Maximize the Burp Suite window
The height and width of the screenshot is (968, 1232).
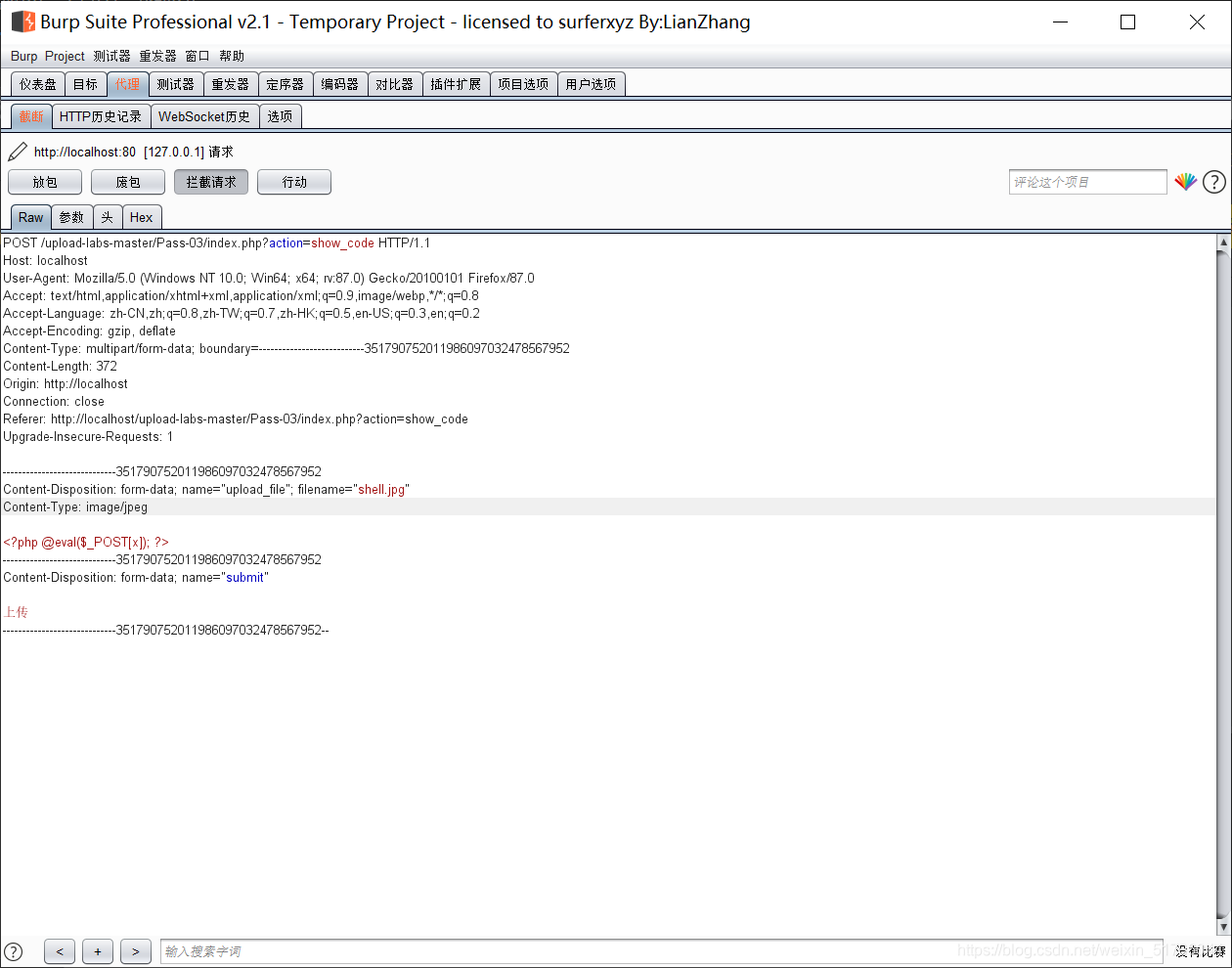point(1127,22)
